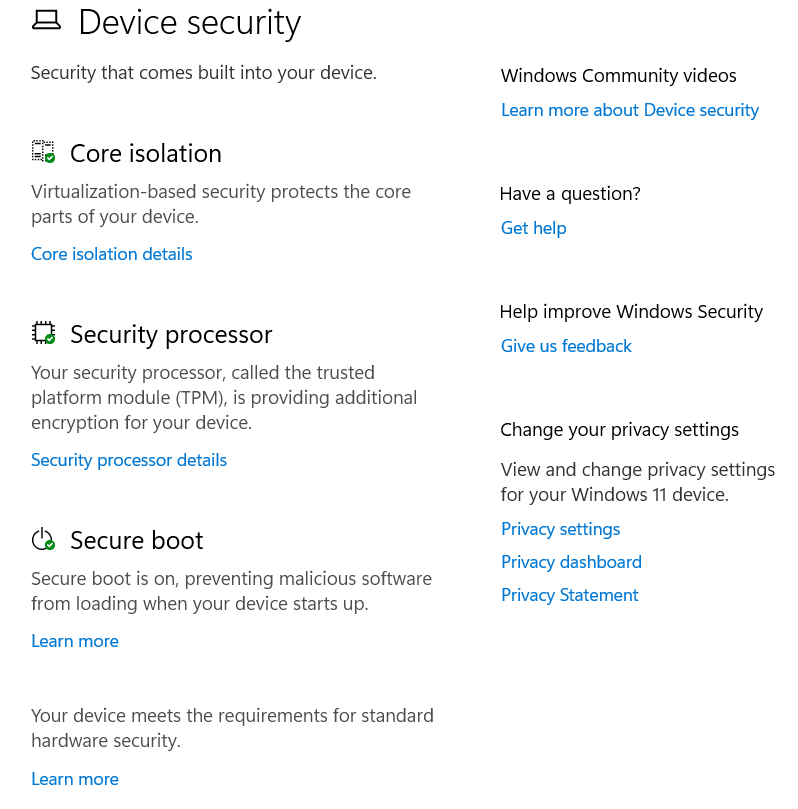The image size is (798, 809).
Task: Click the Core isolation chip icon
Action: pos(43,152)
